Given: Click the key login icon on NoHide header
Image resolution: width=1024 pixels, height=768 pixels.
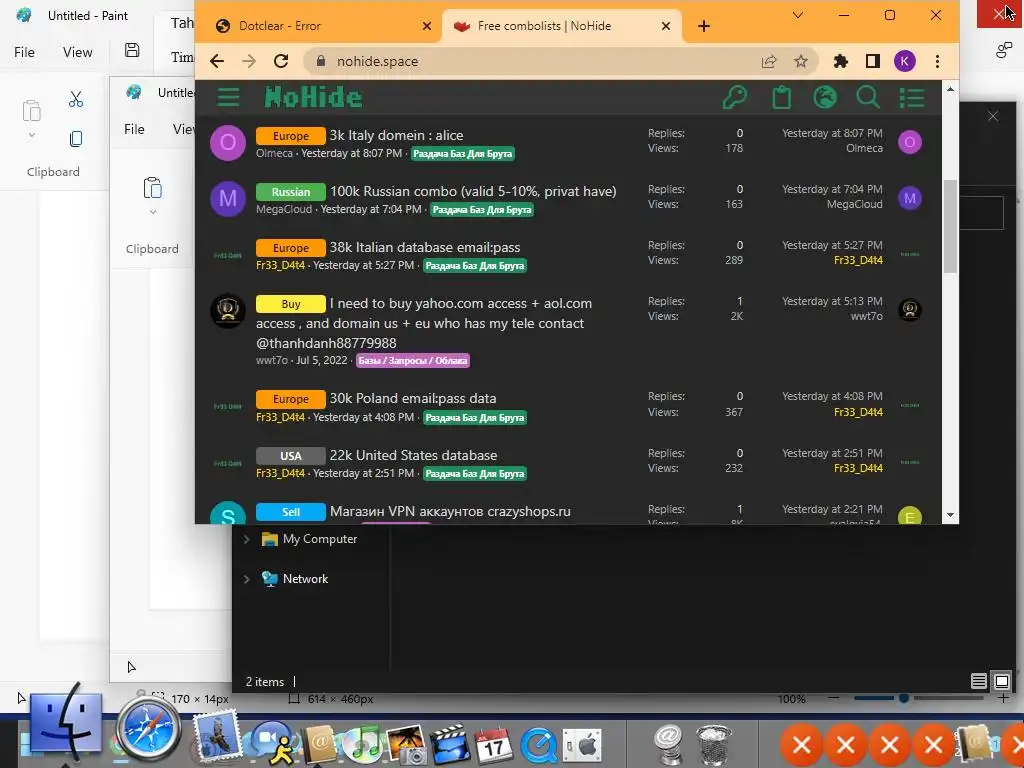Looking at the screenshot, I should [x=735, y=97].
